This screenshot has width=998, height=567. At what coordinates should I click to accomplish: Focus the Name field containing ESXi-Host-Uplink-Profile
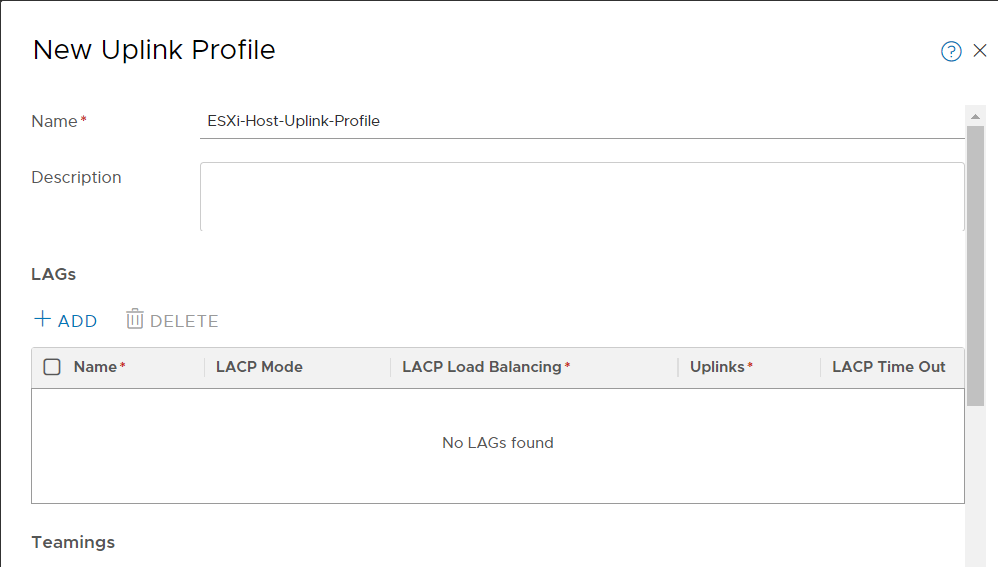582,121
